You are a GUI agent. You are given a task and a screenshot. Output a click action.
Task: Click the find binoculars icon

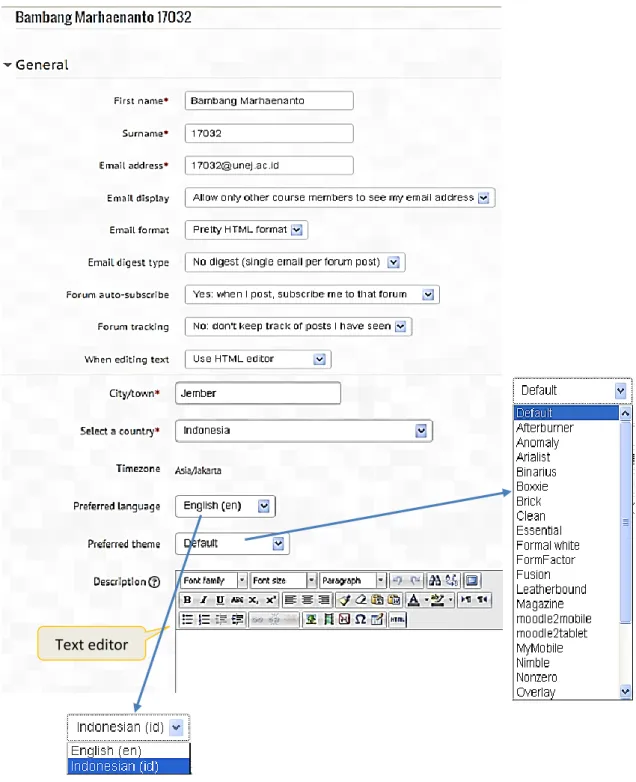pos(435,581)
